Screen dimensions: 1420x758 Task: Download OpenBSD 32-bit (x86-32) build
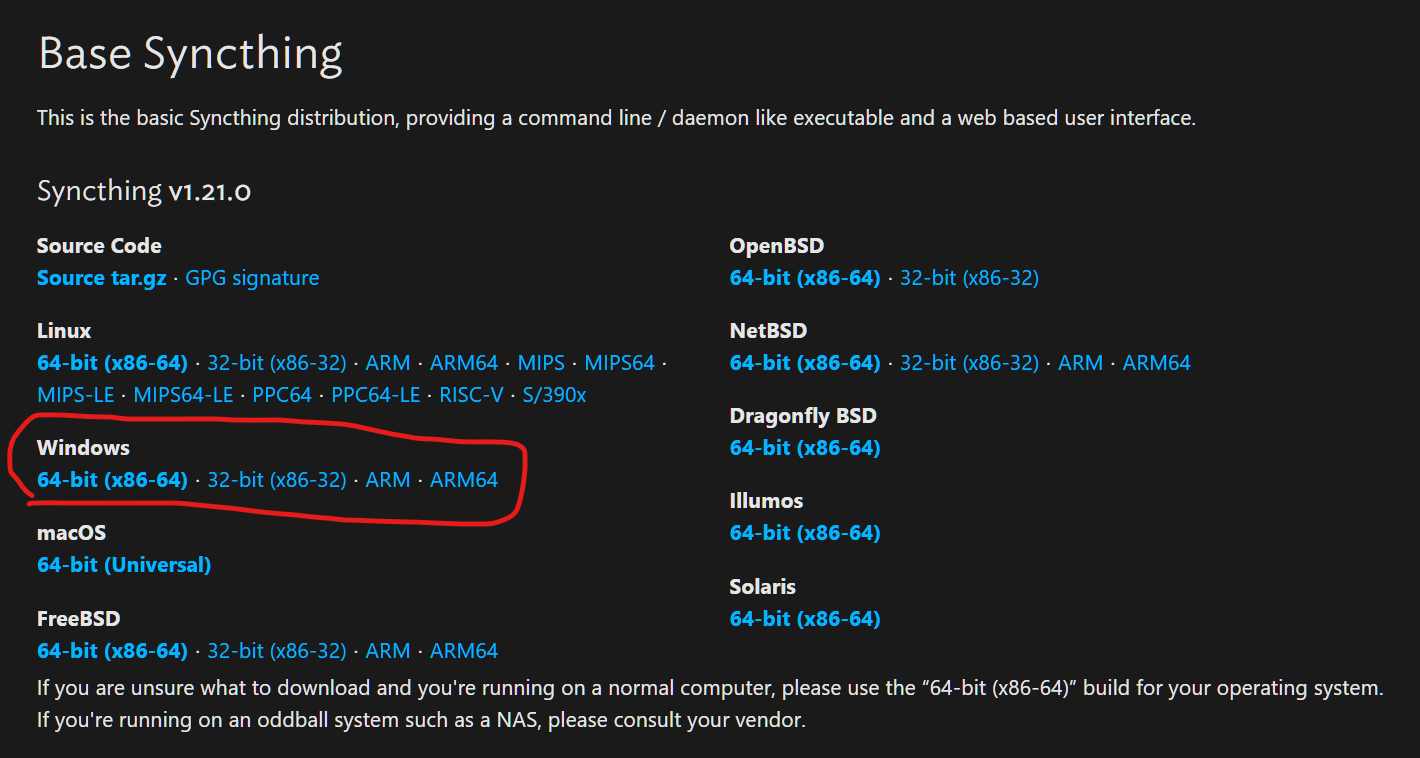[969, 278]
